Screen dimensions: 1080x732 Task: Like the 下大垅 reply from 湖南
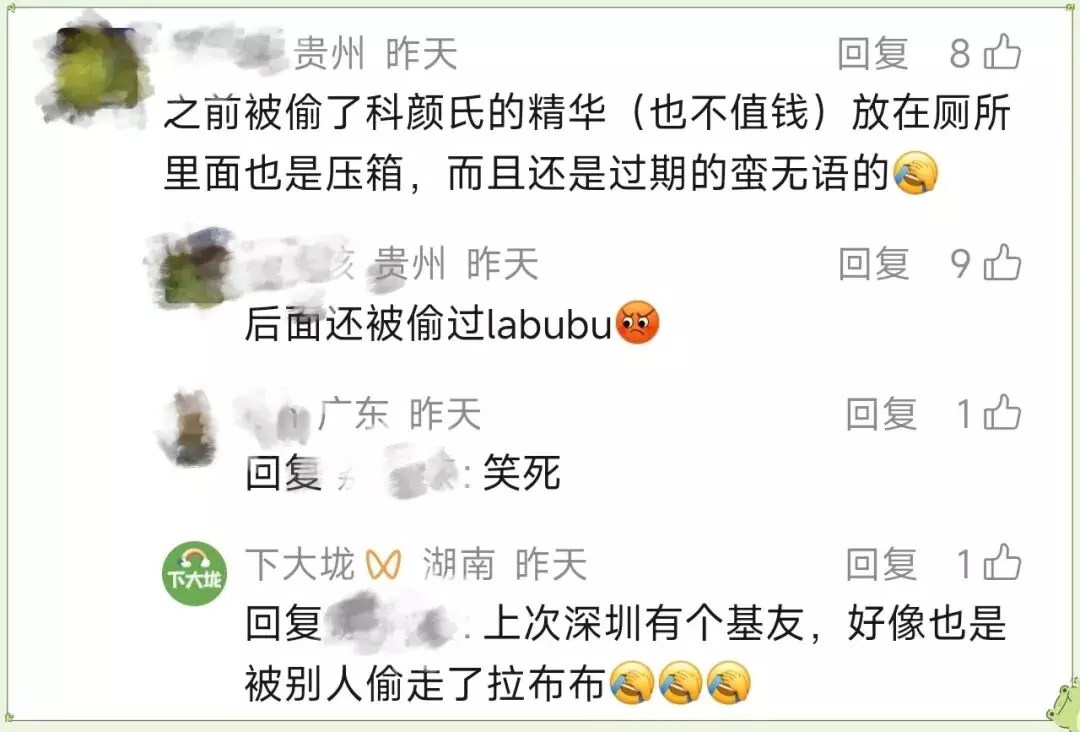[1002, 563]
